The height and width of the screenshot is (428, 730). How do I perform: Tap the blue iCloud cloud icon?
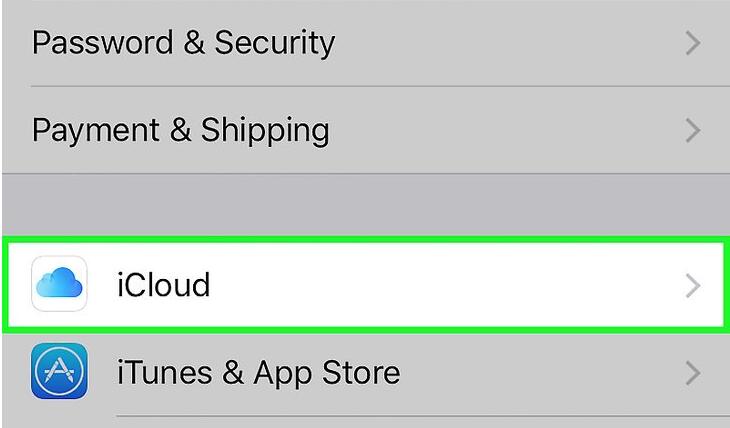(x=59, y=285)
